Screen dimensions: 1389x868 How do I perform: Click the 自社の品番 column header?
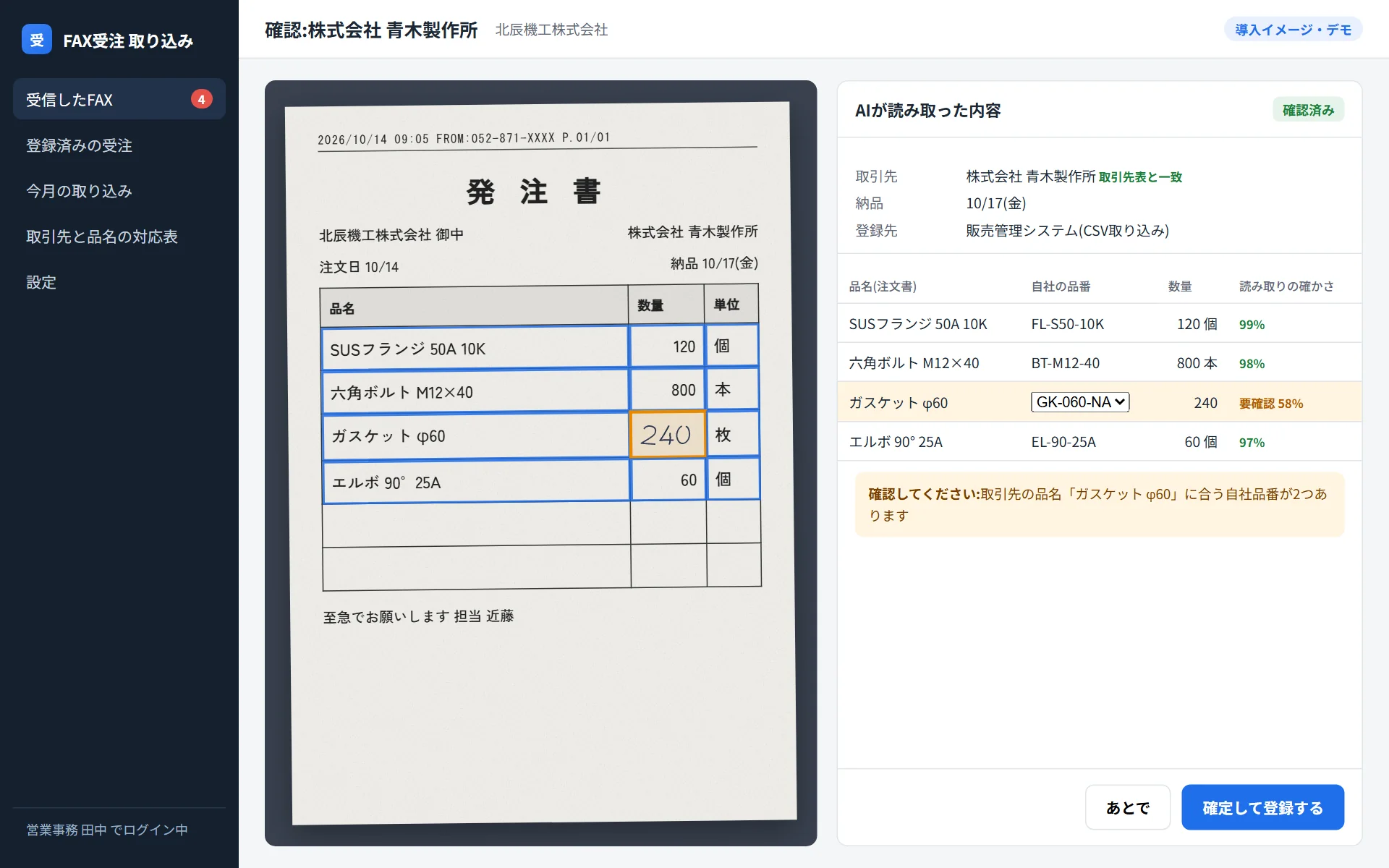click(1061, 286)
